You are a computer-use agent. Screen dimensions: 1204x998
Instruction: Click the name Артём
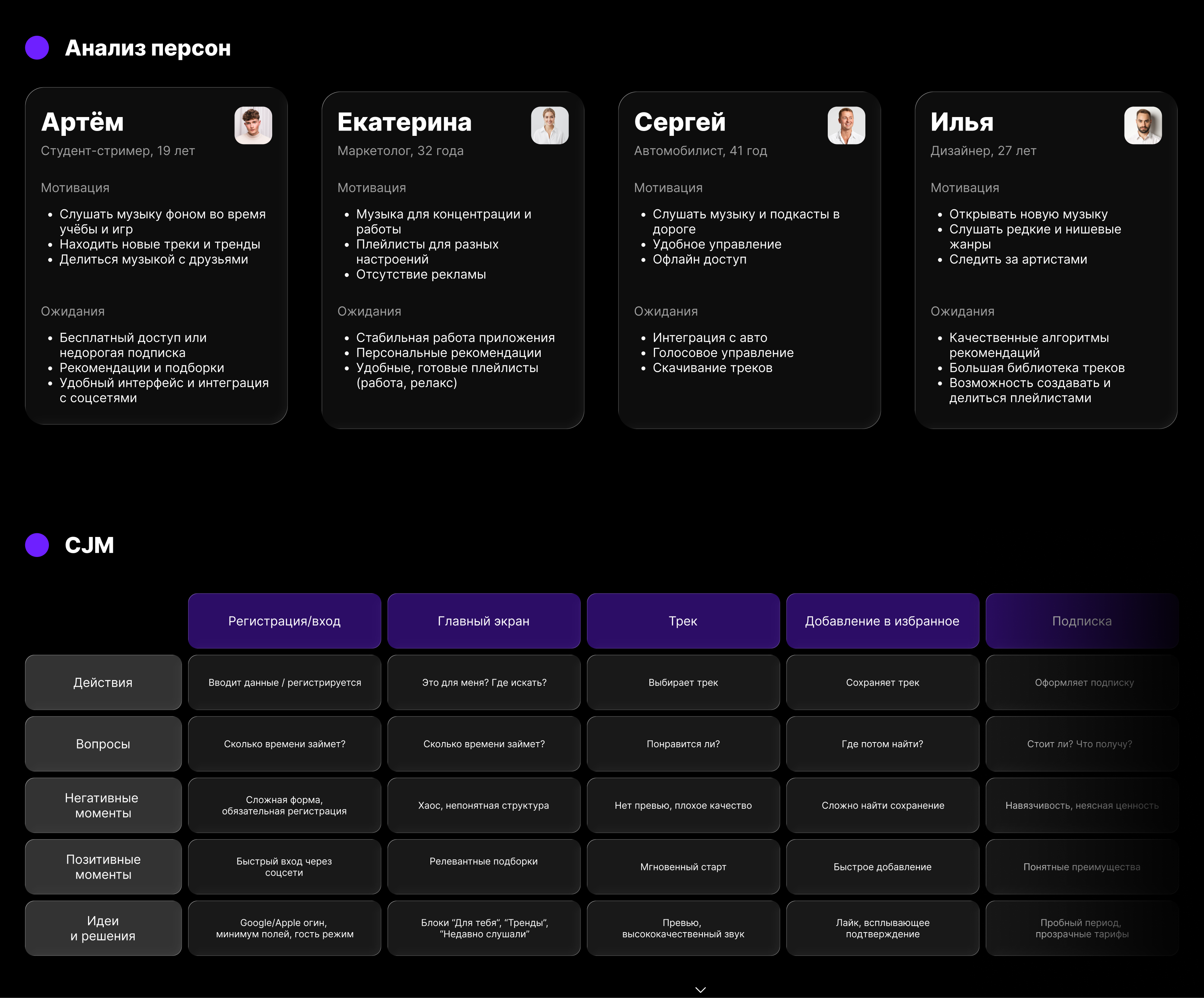(82, 122)
